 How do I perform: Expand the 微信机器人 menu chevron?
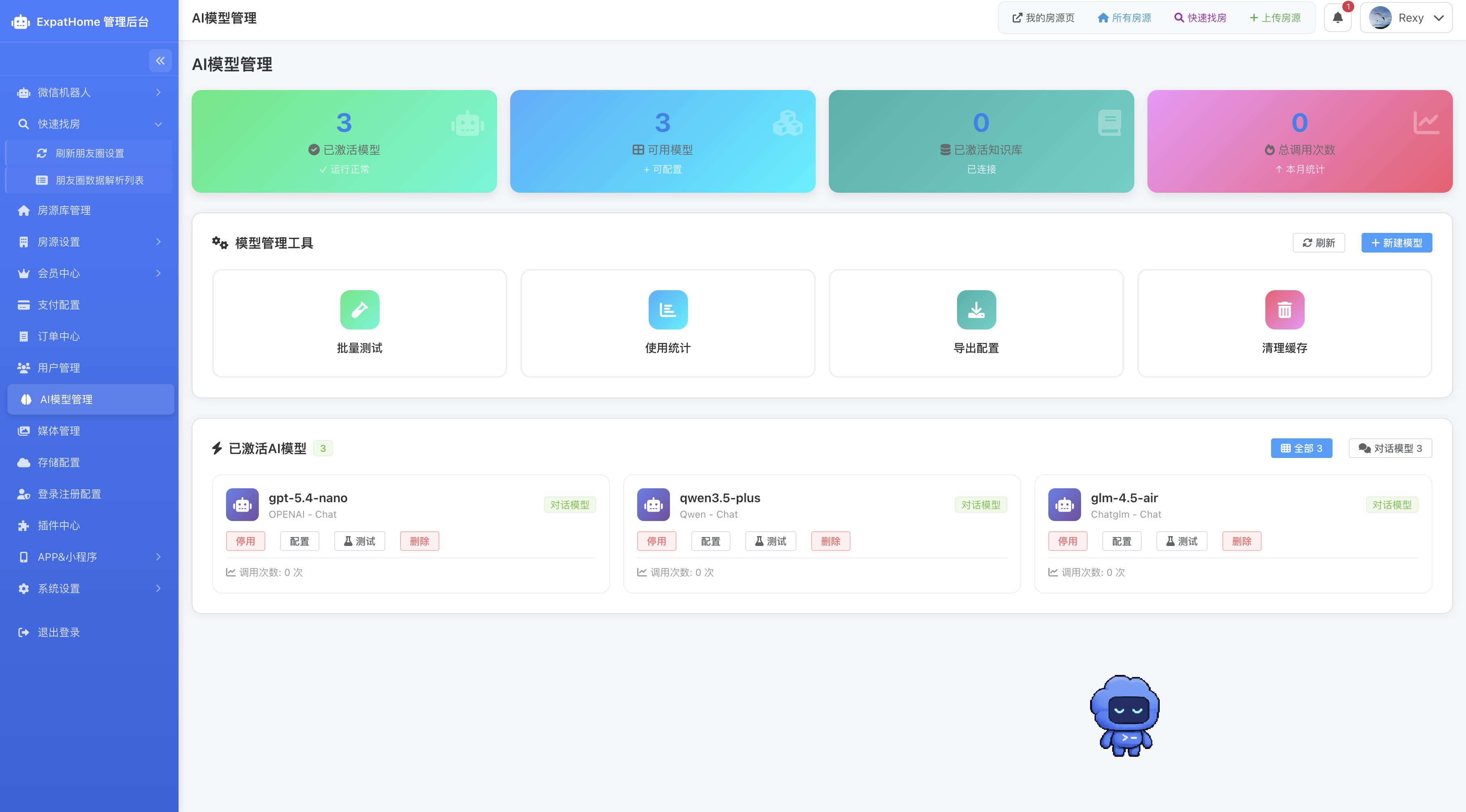(x=158, y=92)
